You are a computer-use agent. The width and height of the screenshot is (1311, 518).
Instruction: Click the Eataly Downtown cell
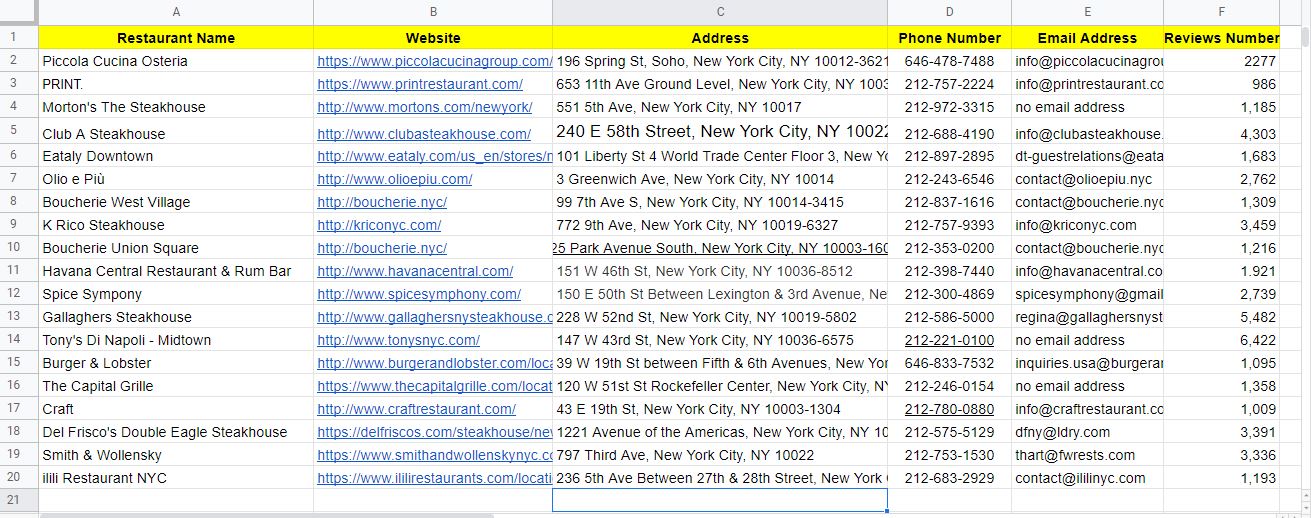click(x=176, y=156)
